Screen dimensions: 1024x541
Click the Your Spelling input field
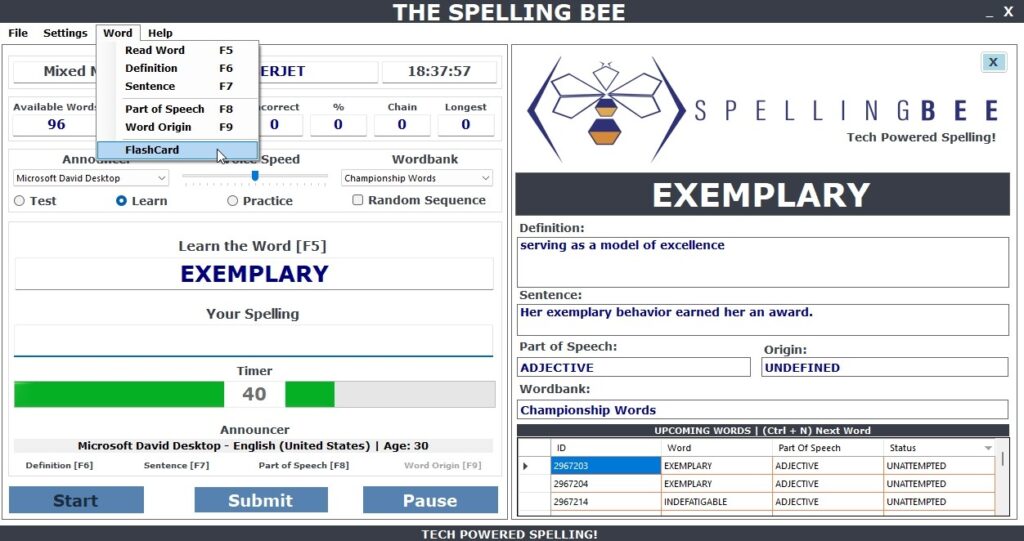(x=253, y=340)
